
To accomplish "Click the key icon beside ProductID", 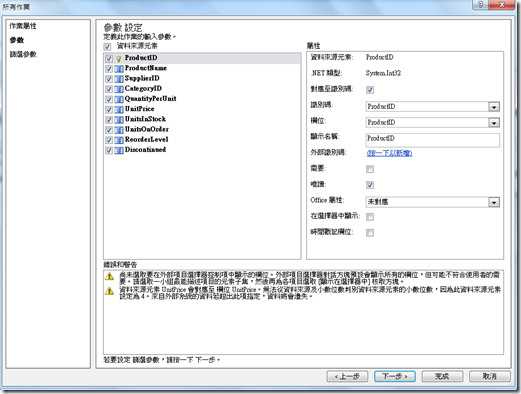I will [119, 59].
